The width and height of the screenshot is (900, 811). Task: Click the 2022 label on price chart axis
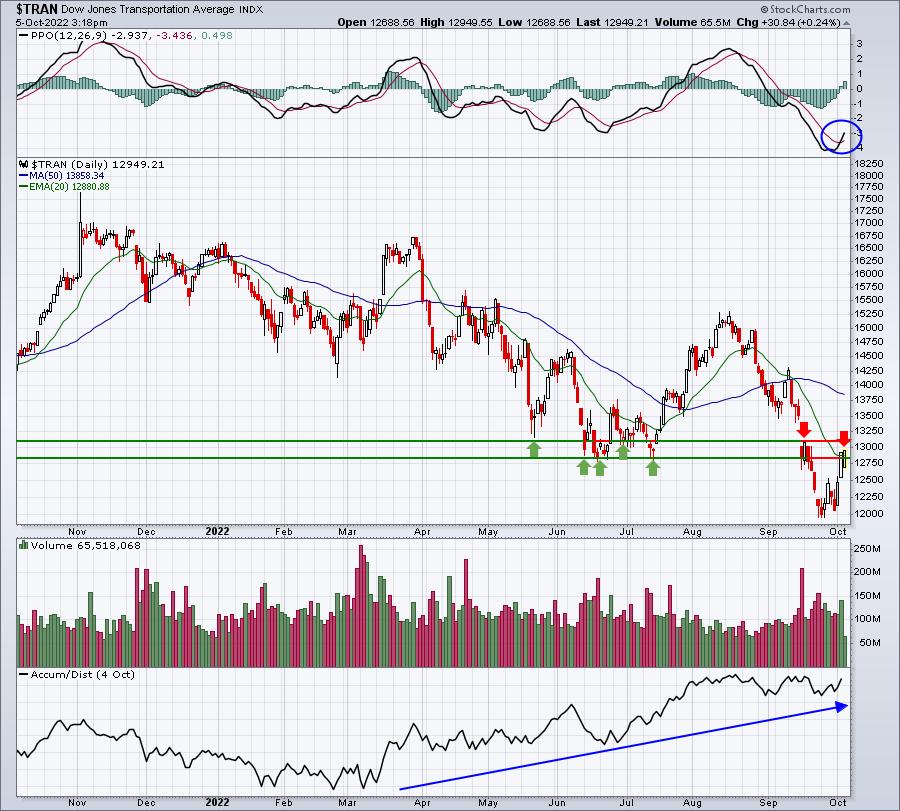click(217, 531)
